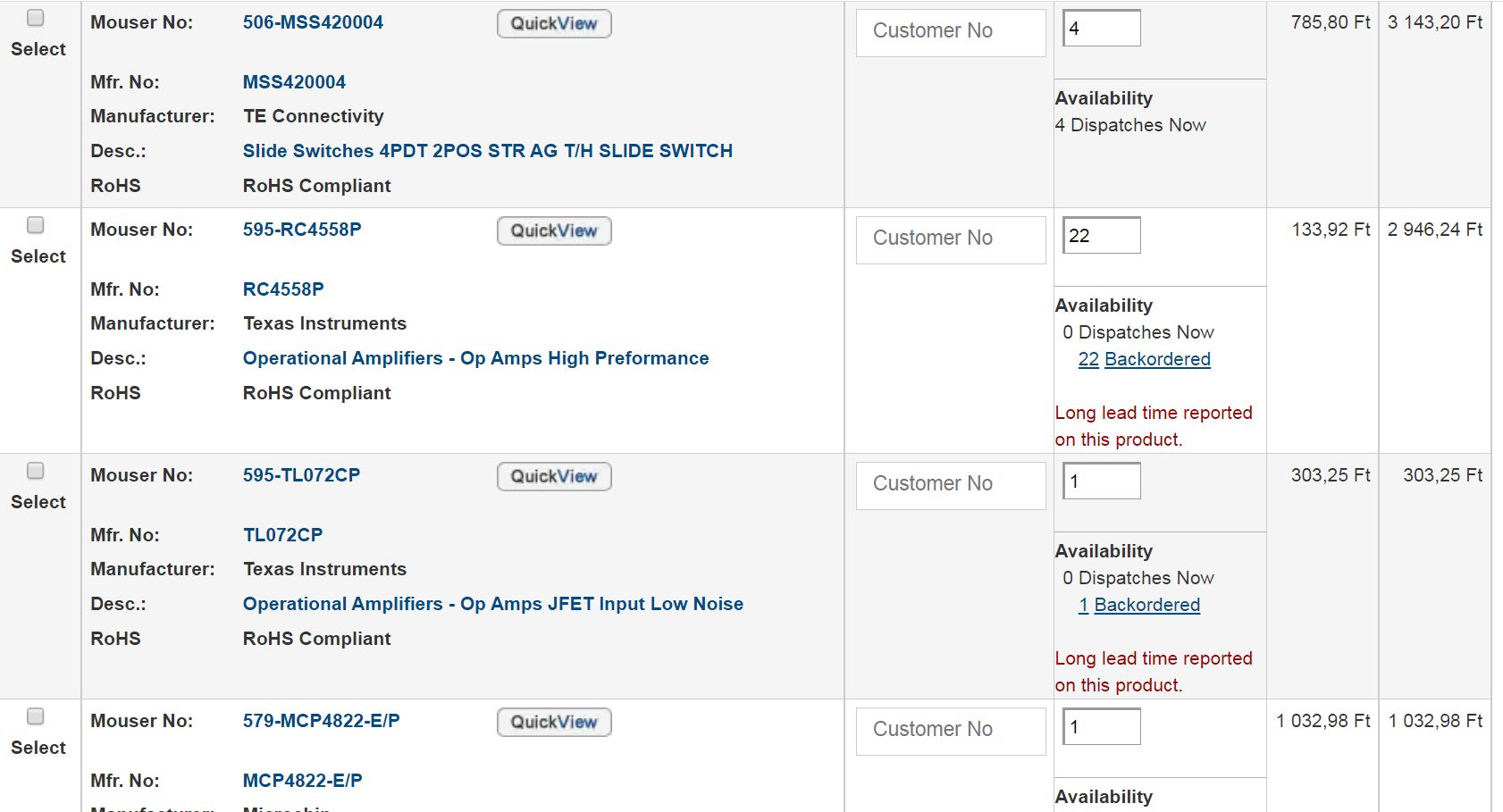Click QuickView next to 595-TL072CP
Viewport: 1503px width, 812px height.
coord(554,477)
